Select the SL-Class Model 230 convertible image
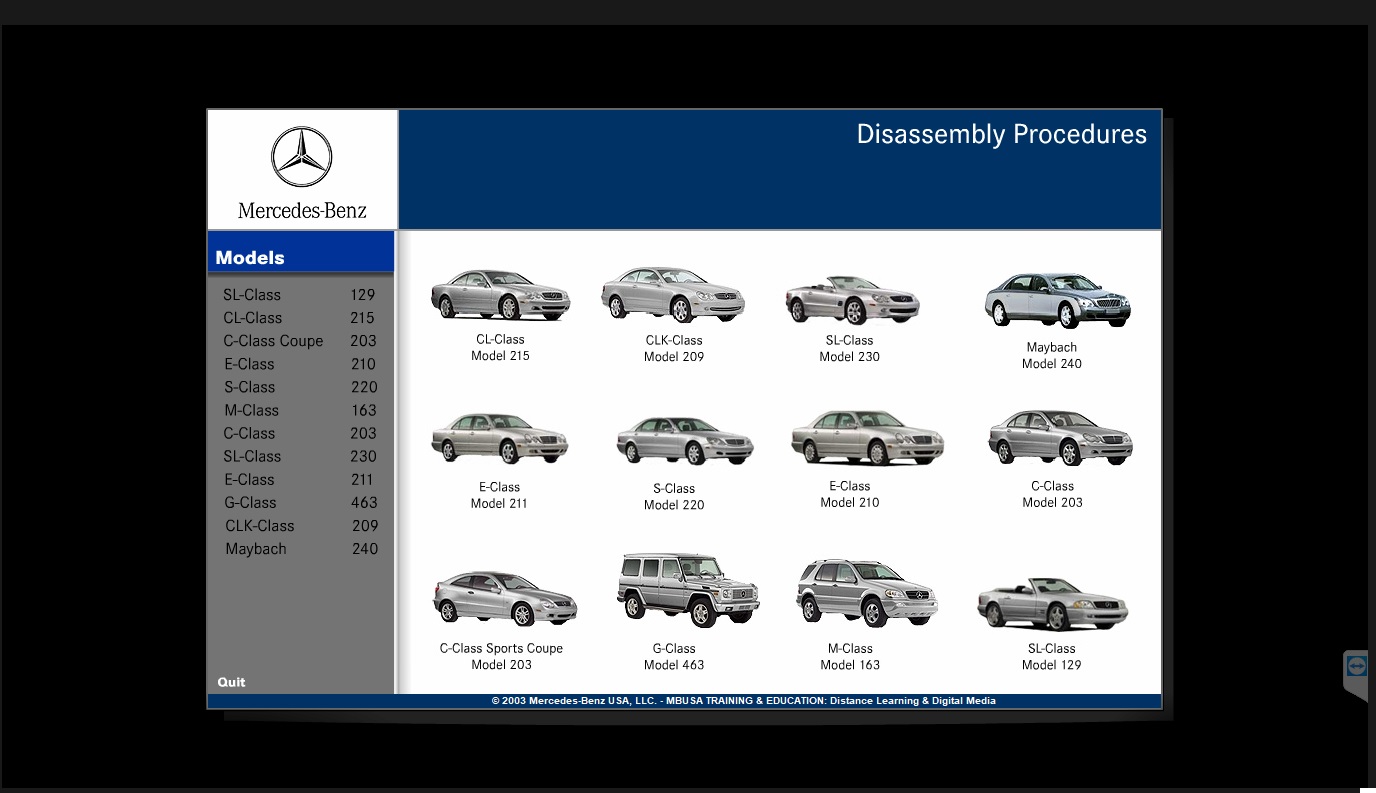The height and width of the screenshot is (793, 1376). (x=852, y=299)
